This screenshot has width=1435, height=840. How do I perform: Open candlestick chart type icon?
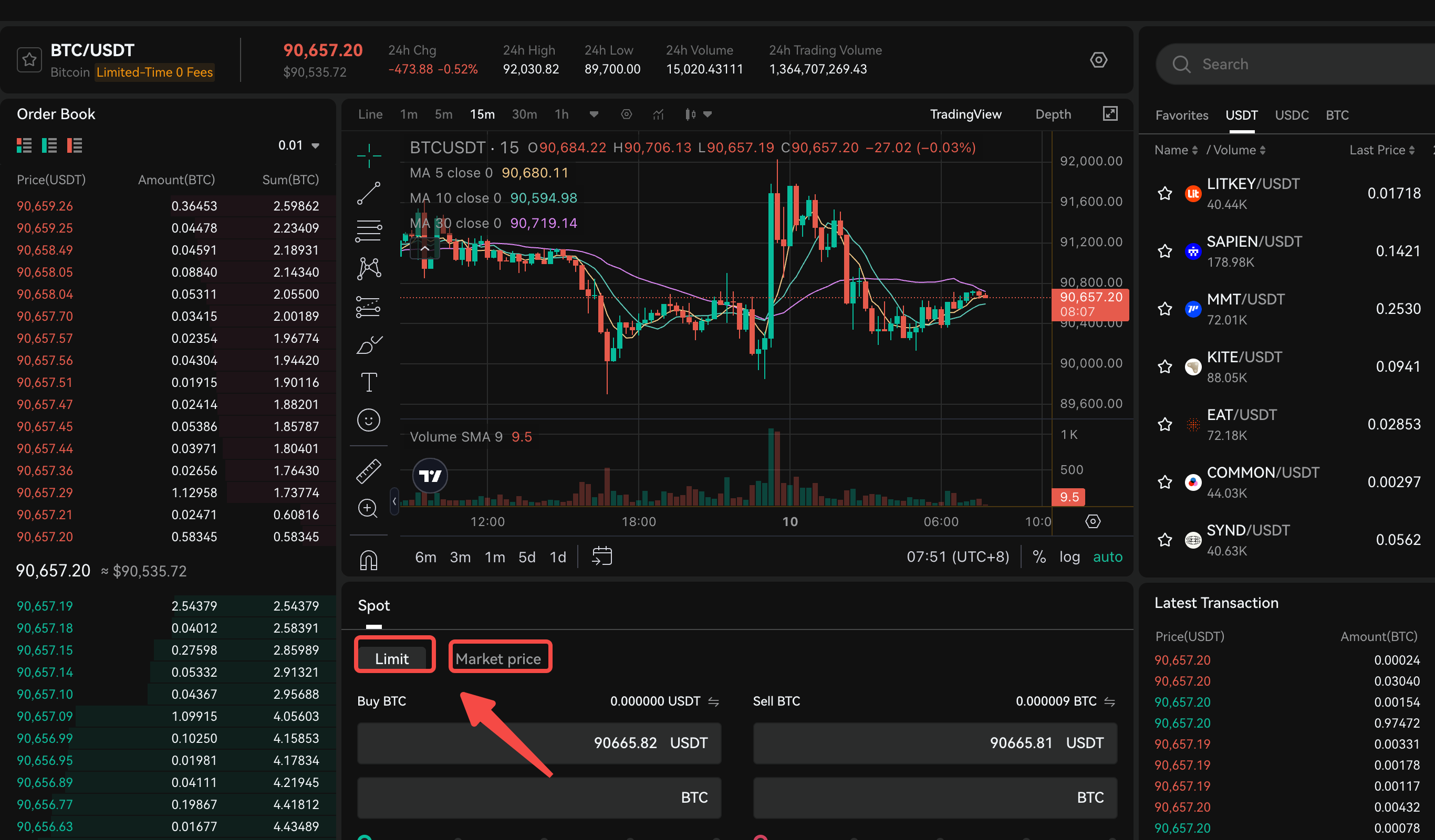[690, 114]
